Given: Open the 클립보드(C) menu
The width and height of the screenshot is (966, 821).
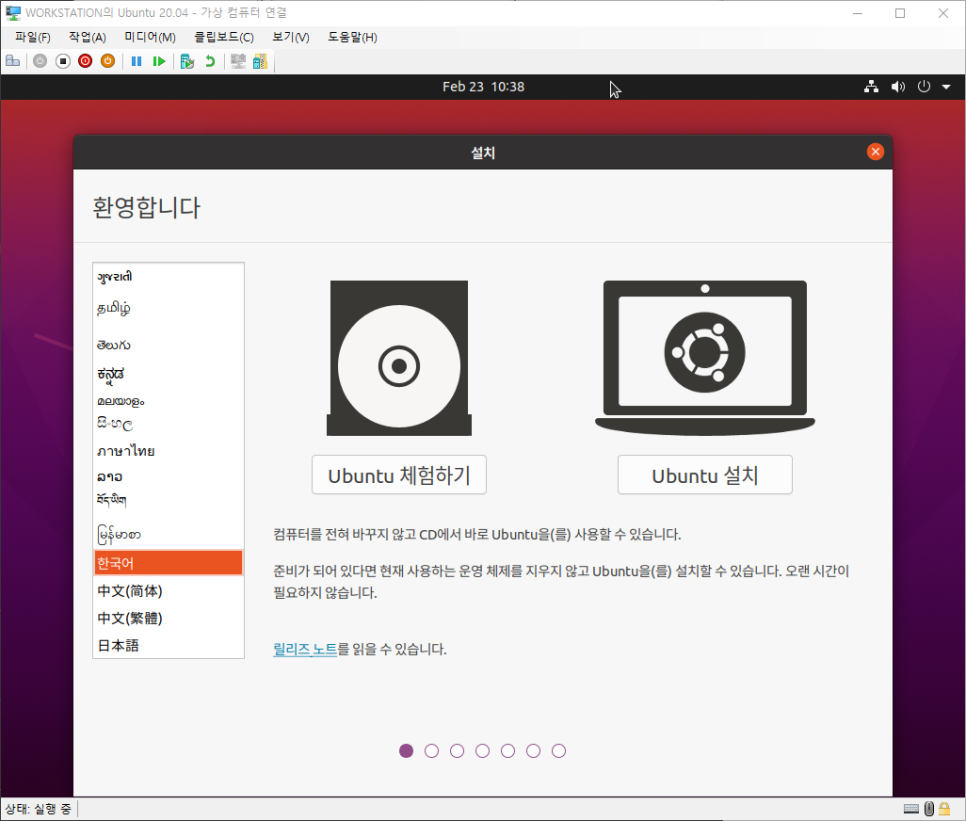Looking at the screenshot, I should point(224,38).
